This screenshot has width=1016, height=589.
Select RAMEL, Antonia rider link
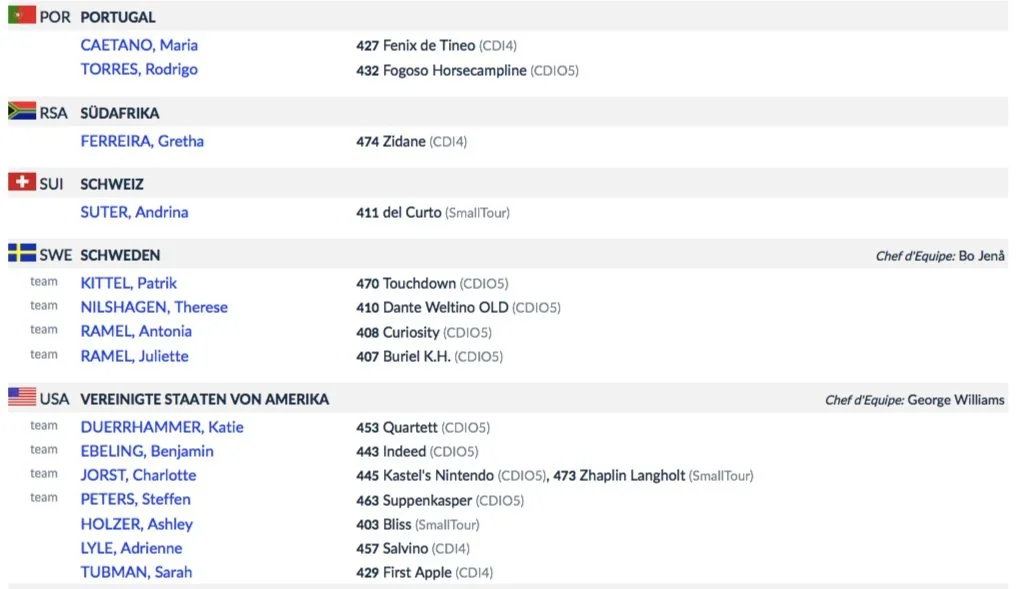[136, 331]
